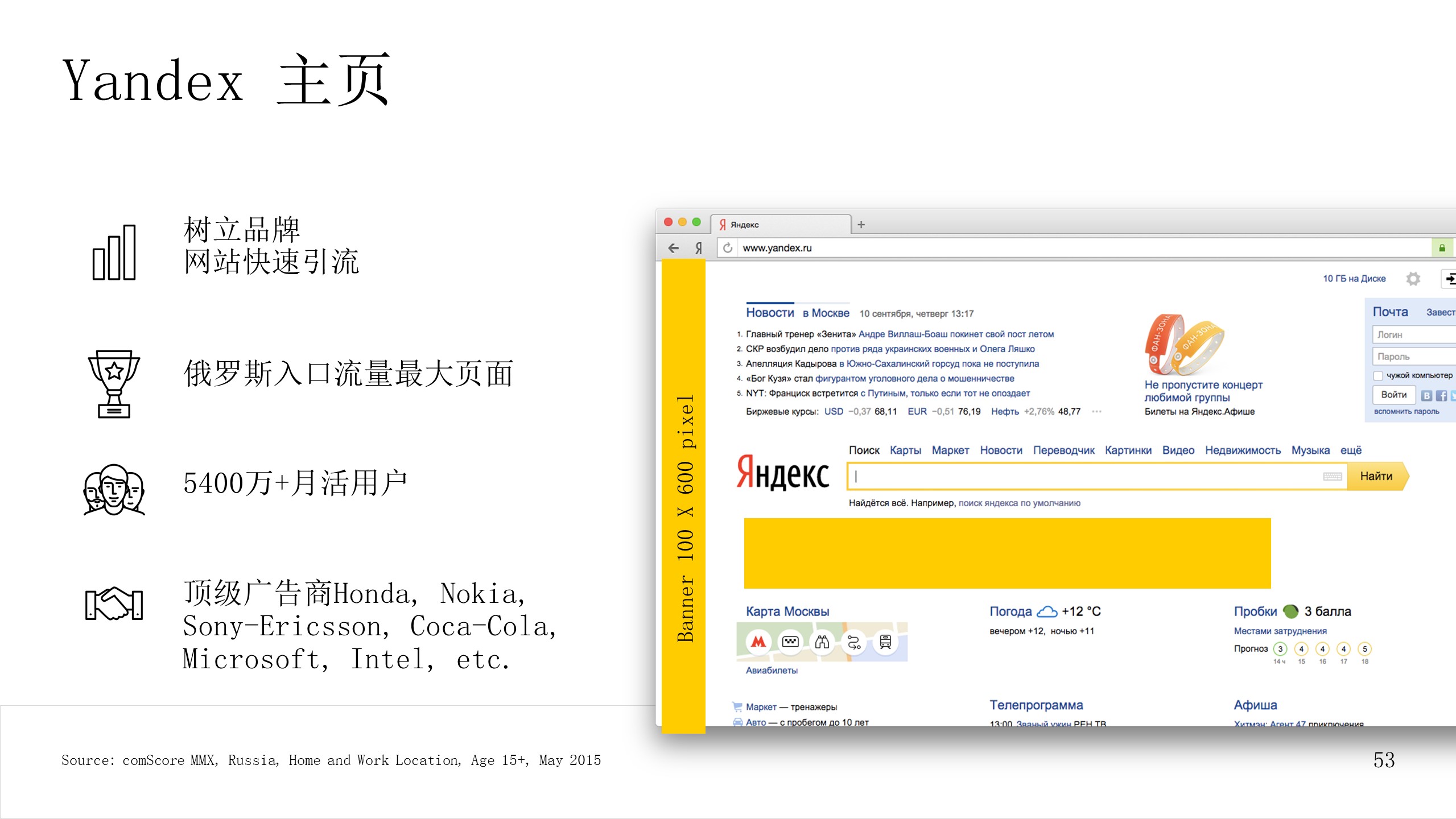1456x819 pixels.
Task: Click the taxi icon on the Moscow map
Action: click(x=790, y=643)
